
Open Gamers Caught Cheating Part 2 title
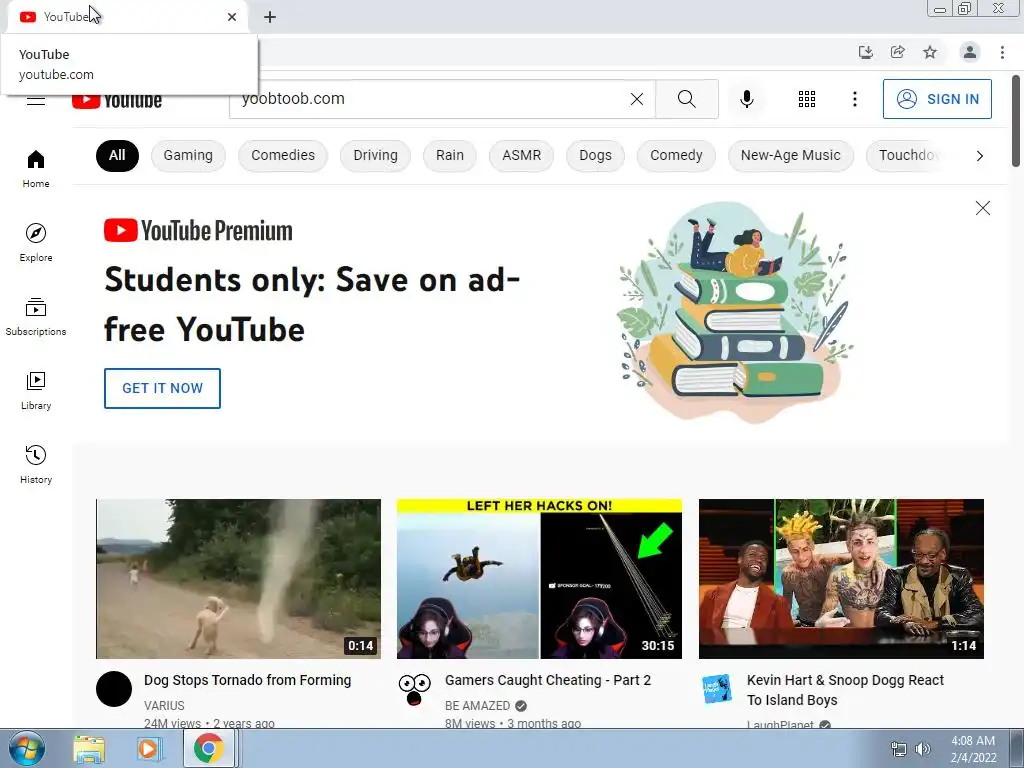tap(548, 680)
